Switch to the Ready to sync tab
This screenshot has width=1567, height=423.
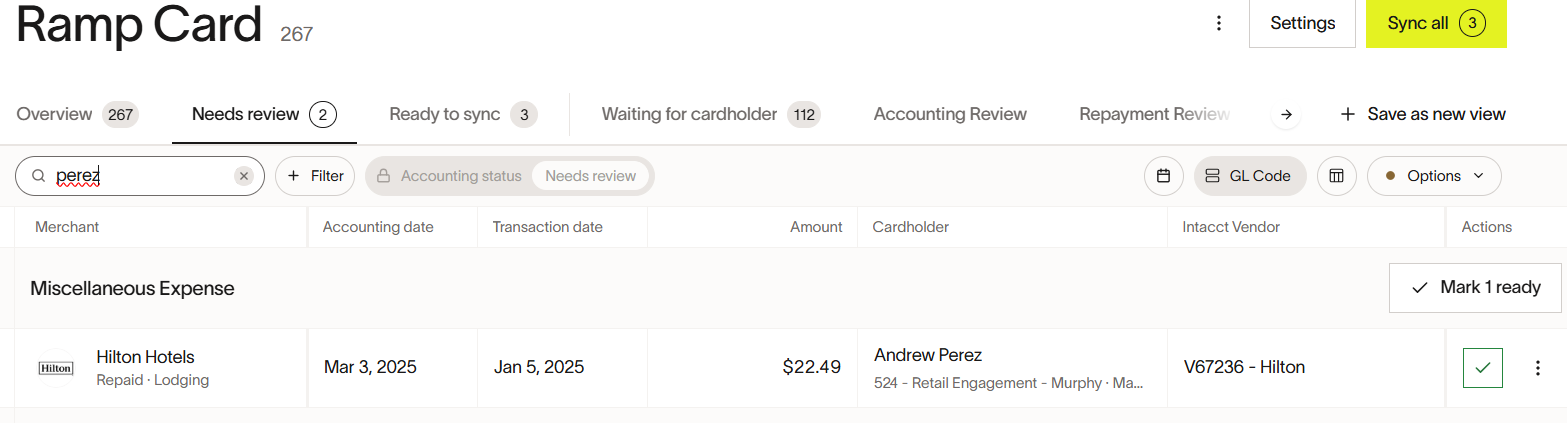point(463,114)
